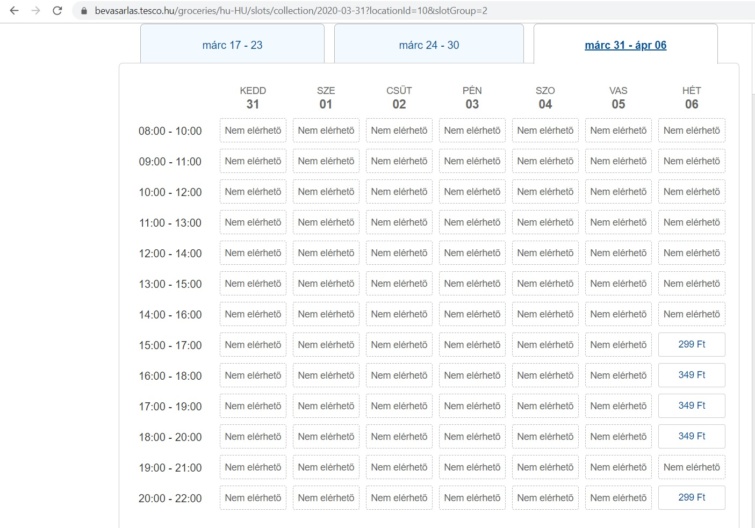Click Saturday 04 unavailable 20:00 - 22:00 slot

click(x=546, y=498)
